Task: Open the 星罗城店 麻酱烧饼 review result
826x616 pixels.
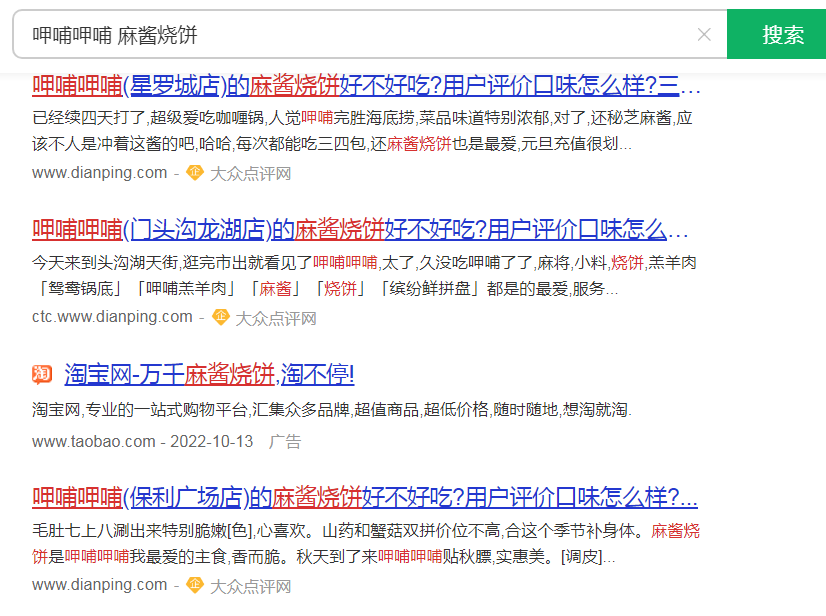Action: coord(366,84)
